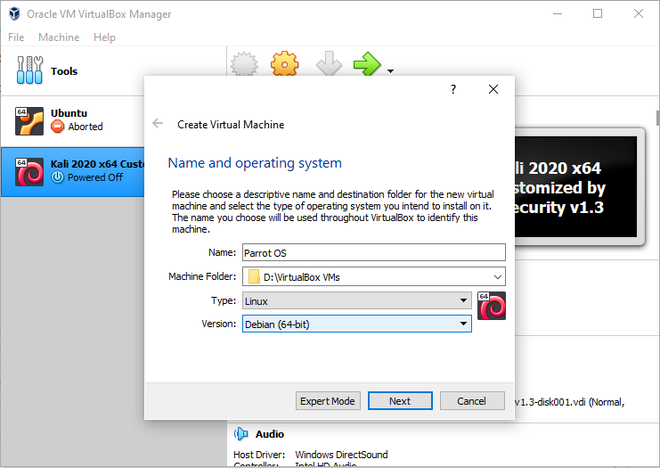Click the VirtualBox logo in the title bar
Screen dimensions: 660x468
point(14,14)
